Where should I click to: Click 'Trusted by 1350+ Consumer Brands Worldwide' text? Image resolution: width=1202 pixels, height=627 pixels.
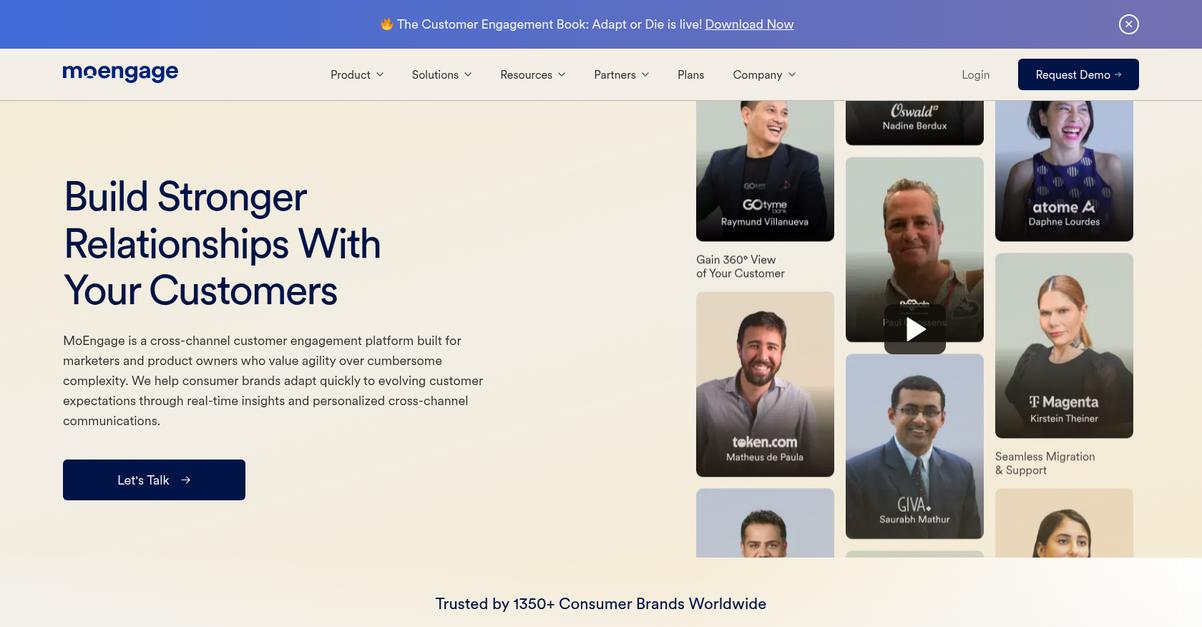coord(601,604)
